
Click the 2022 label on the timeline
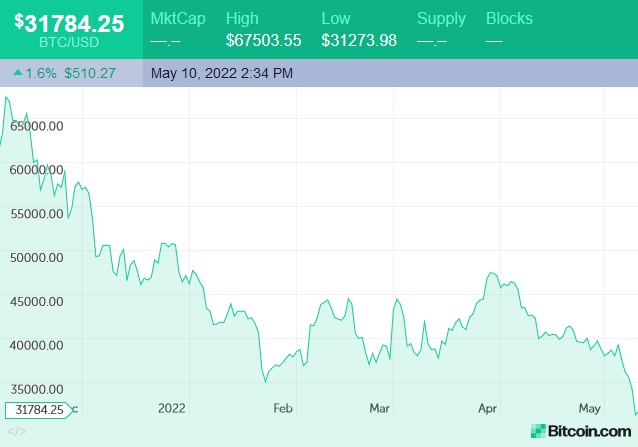[x=172, y=408]
